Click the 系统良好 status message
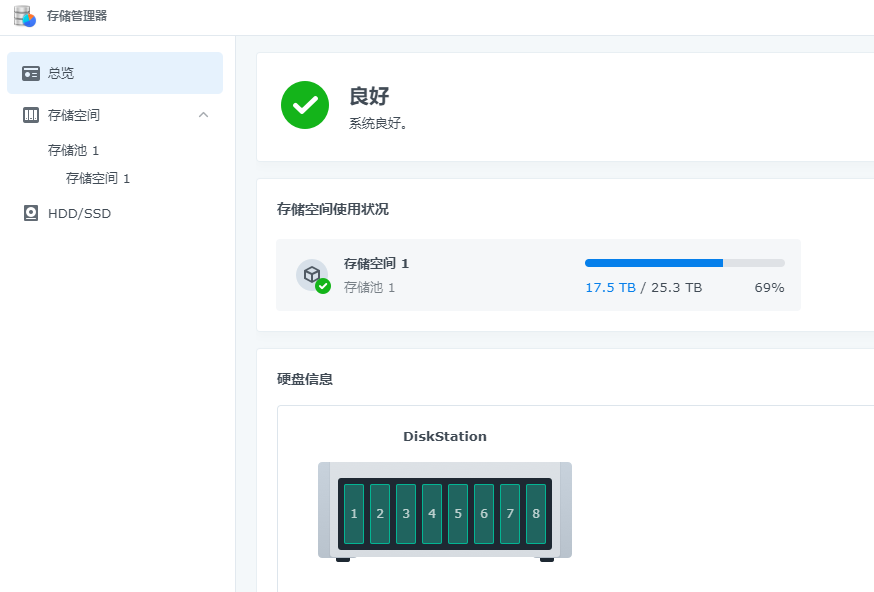The image size is (874, 592). pyautogui.click(x=377, y=124)
